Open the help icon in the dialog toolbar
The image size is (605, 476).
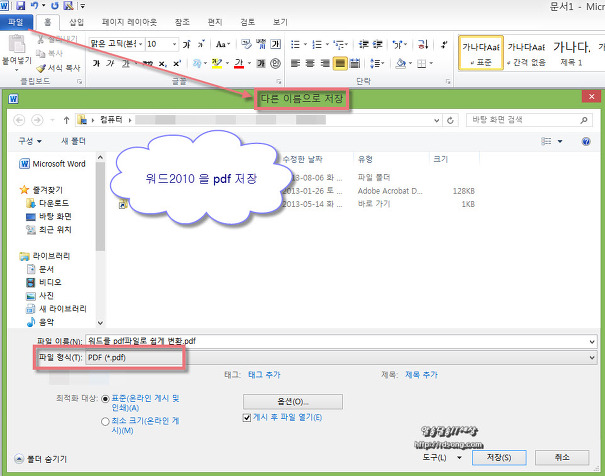(x=587, y=141)
